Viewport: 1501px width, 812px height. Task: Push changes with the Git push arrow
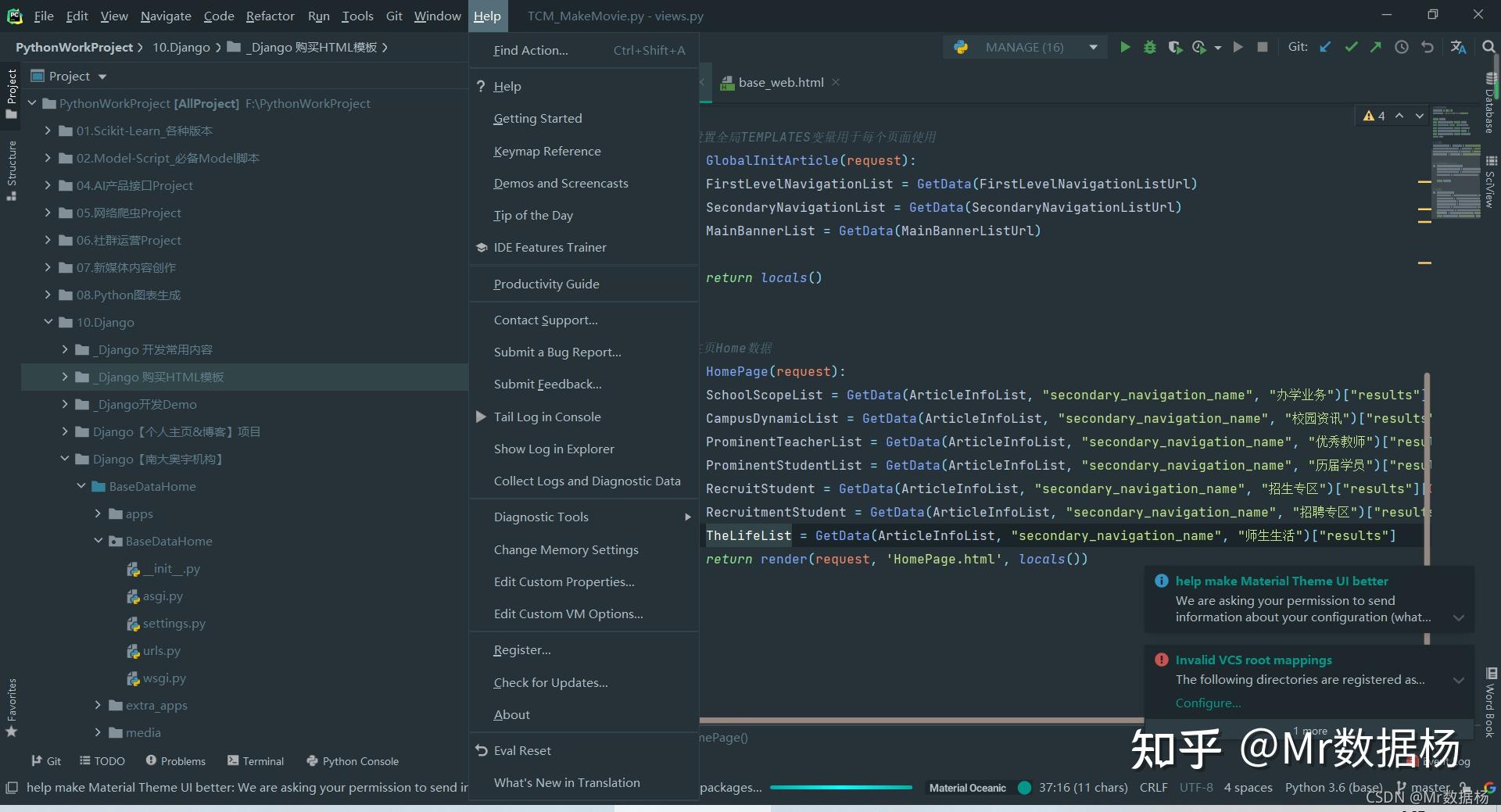[x=1375, y=48]
